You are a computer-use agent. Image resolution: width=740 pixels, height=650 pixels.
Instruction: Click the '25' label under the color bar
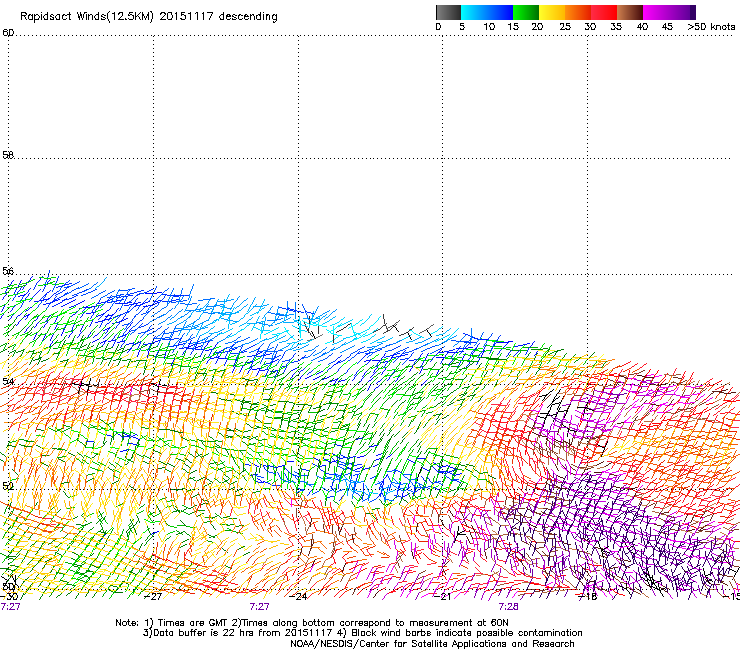565,27
